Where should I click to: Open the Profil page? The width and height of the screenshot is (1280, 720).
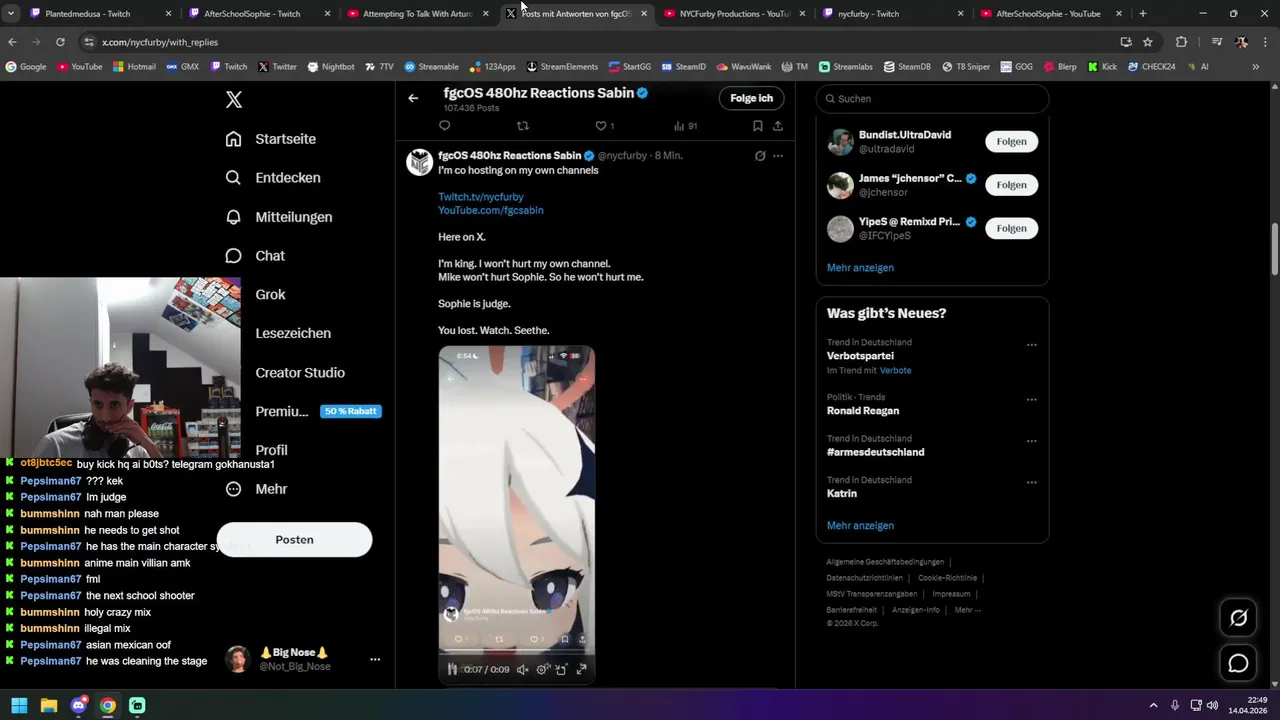pos(271,451)
